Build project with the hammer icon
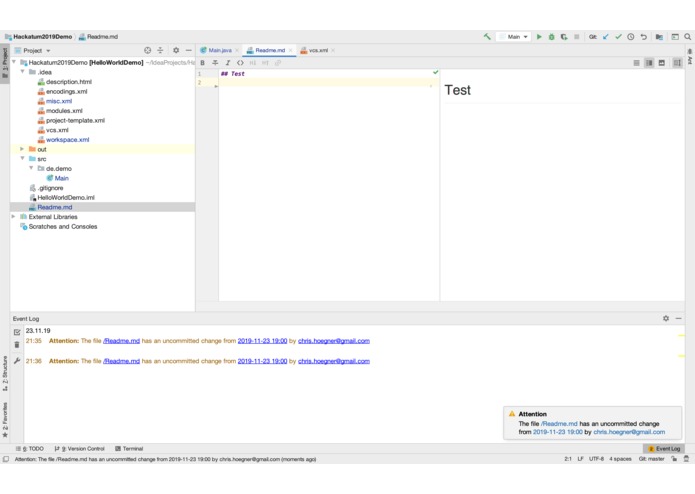Viewport: 695px width, 494px height. (487, 37)
